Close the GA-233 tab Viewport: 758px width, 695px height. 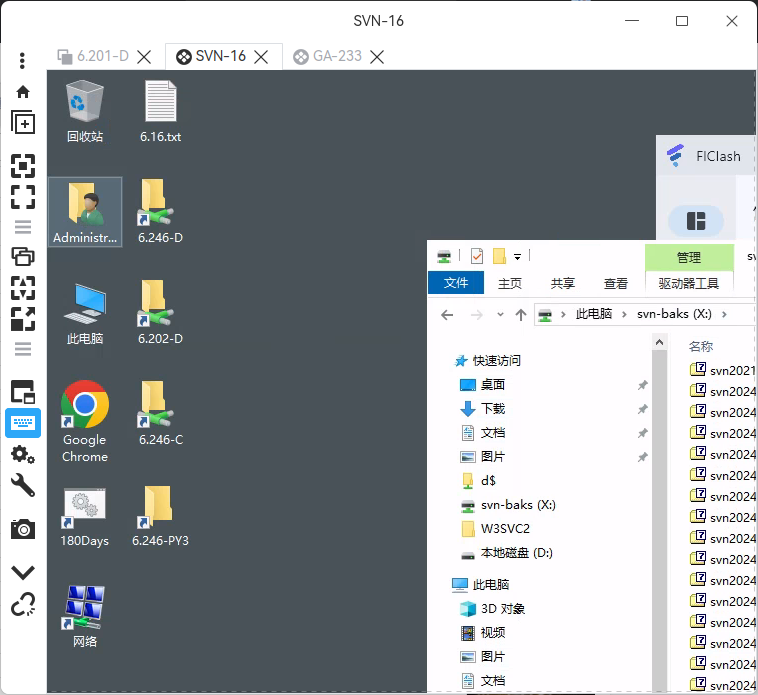point(377,57)
